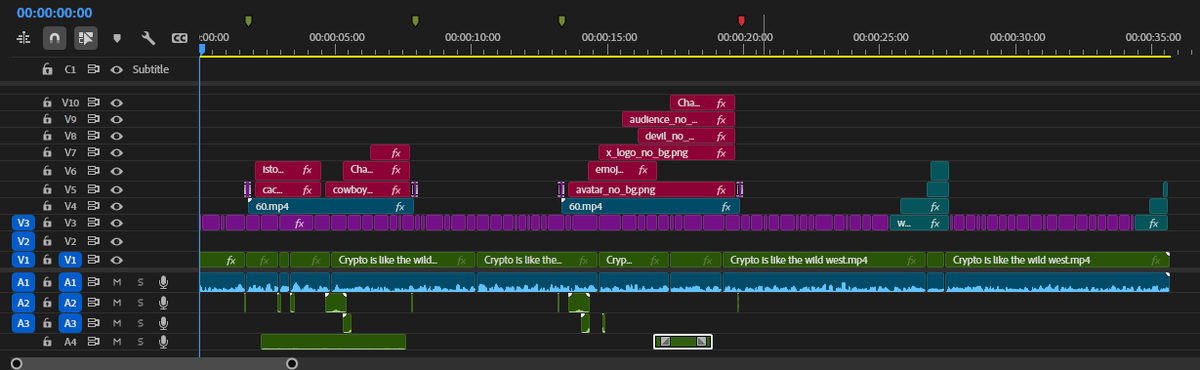
Task: Lock track V7 padlock
Action: pyautogui.click(x=47, y=153)
